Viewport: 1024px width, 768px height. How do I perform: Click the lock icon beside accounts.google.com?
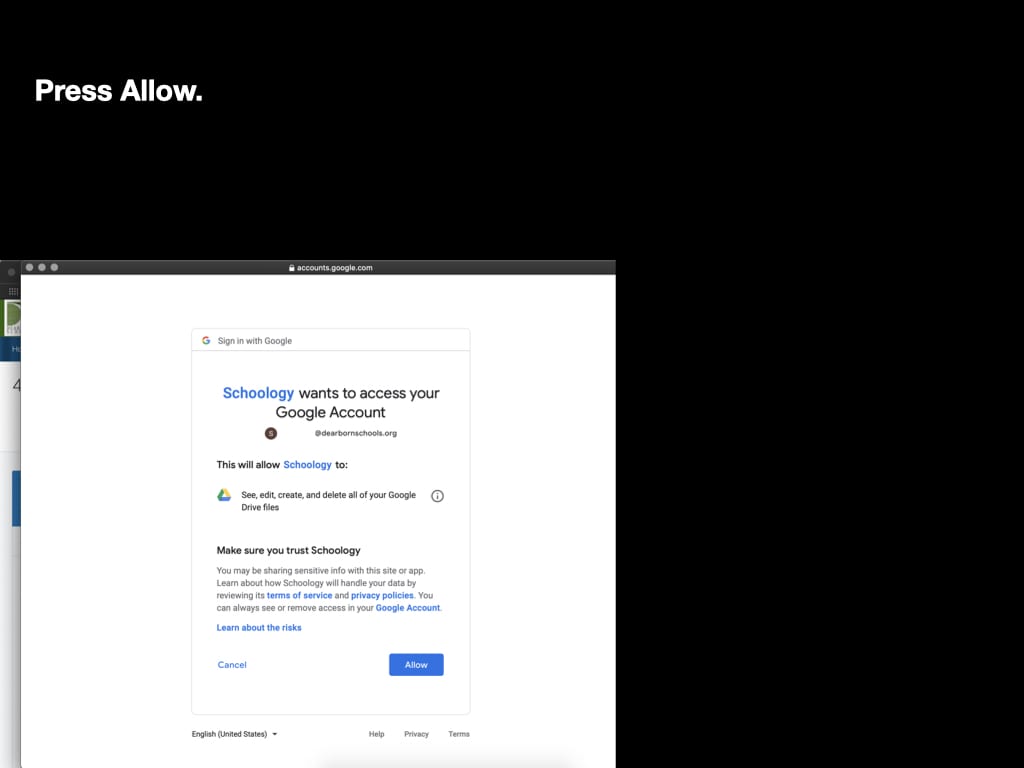pyautogui.click(x=291, y=268)
